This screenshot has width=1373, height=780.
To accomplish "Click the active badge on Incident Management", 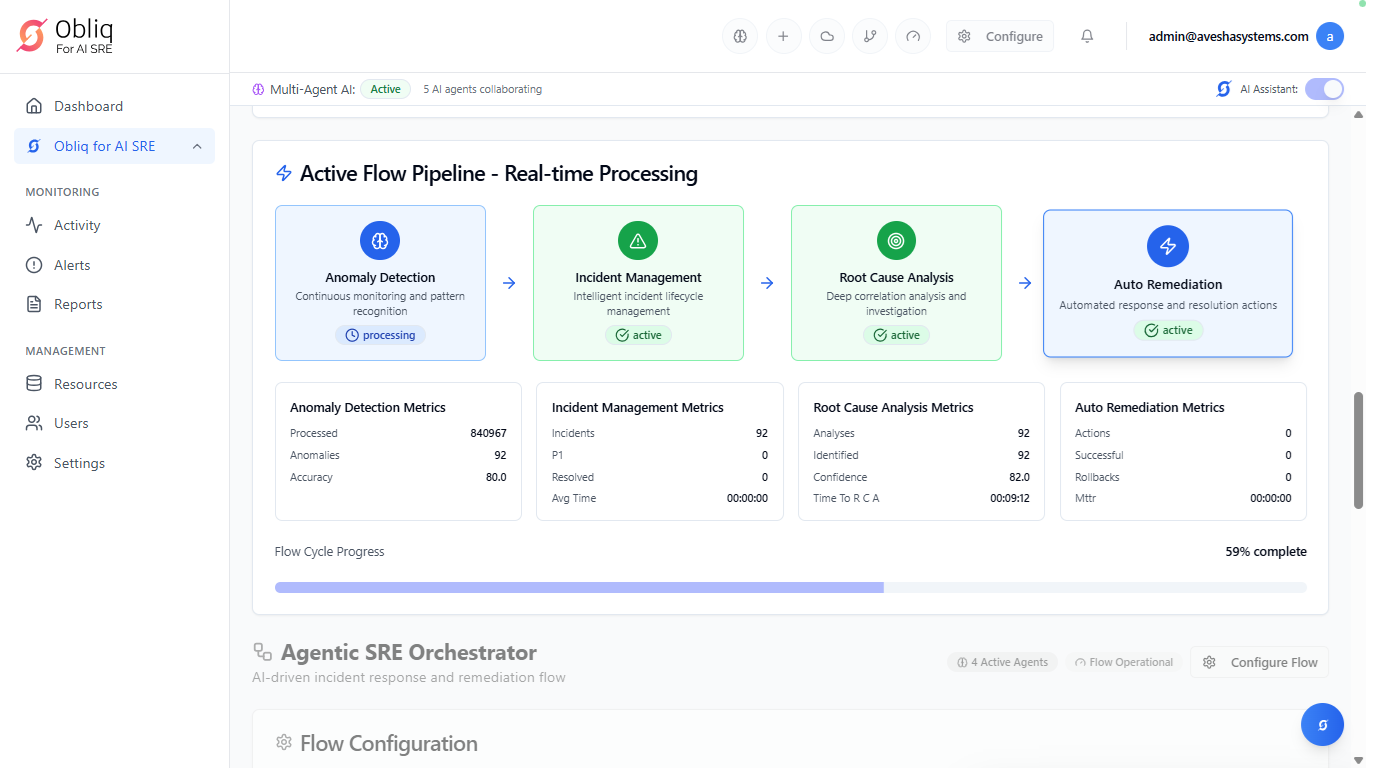I will click(638, 335).
